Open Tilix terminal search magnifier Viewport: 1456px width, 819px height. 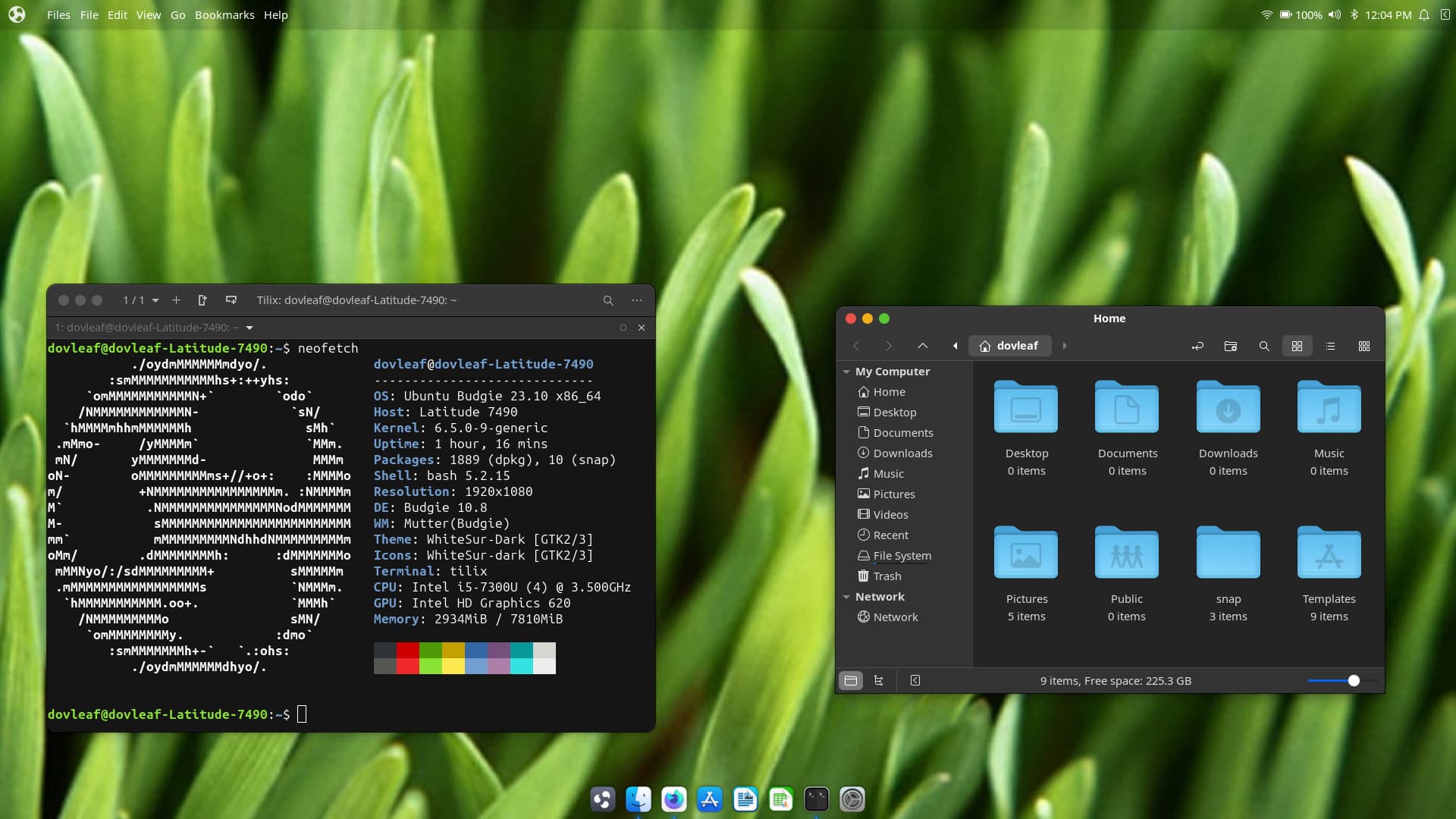click(x=608, y=300)
